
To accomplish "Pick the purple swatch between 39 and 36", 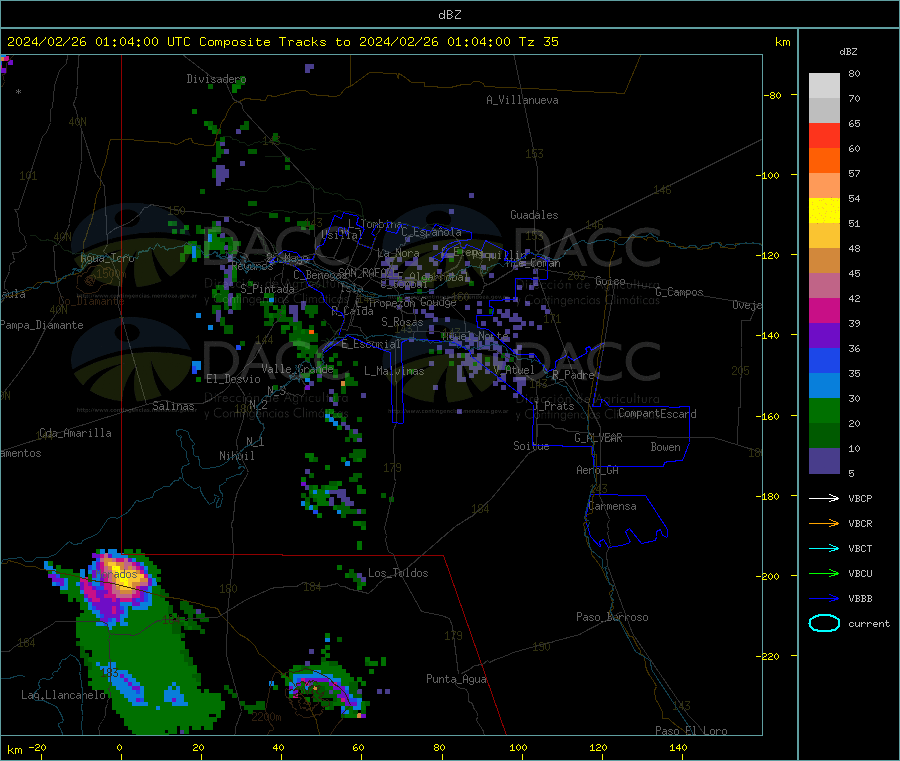I will [x=824, y=336].
